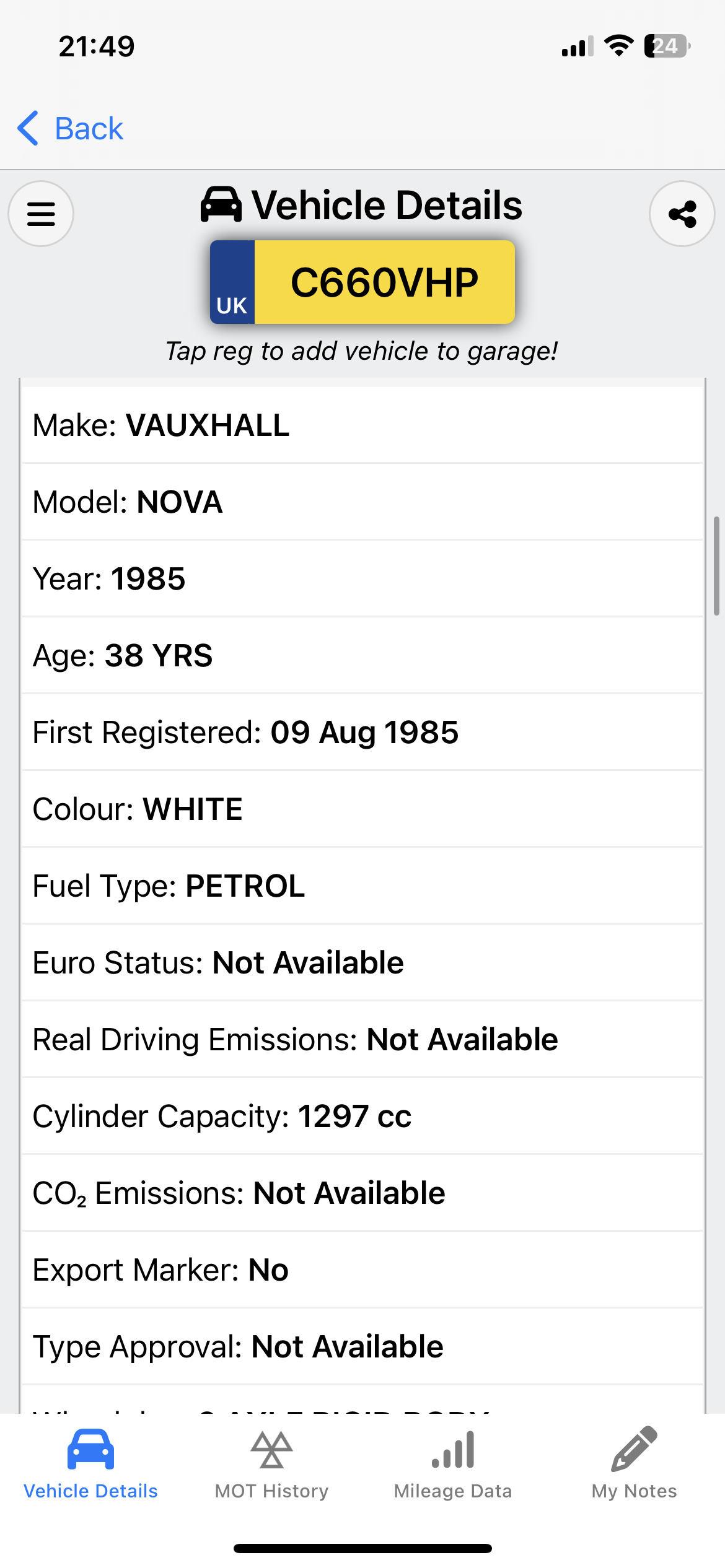Open the My Notes pencil icon

pos(634,1449)
